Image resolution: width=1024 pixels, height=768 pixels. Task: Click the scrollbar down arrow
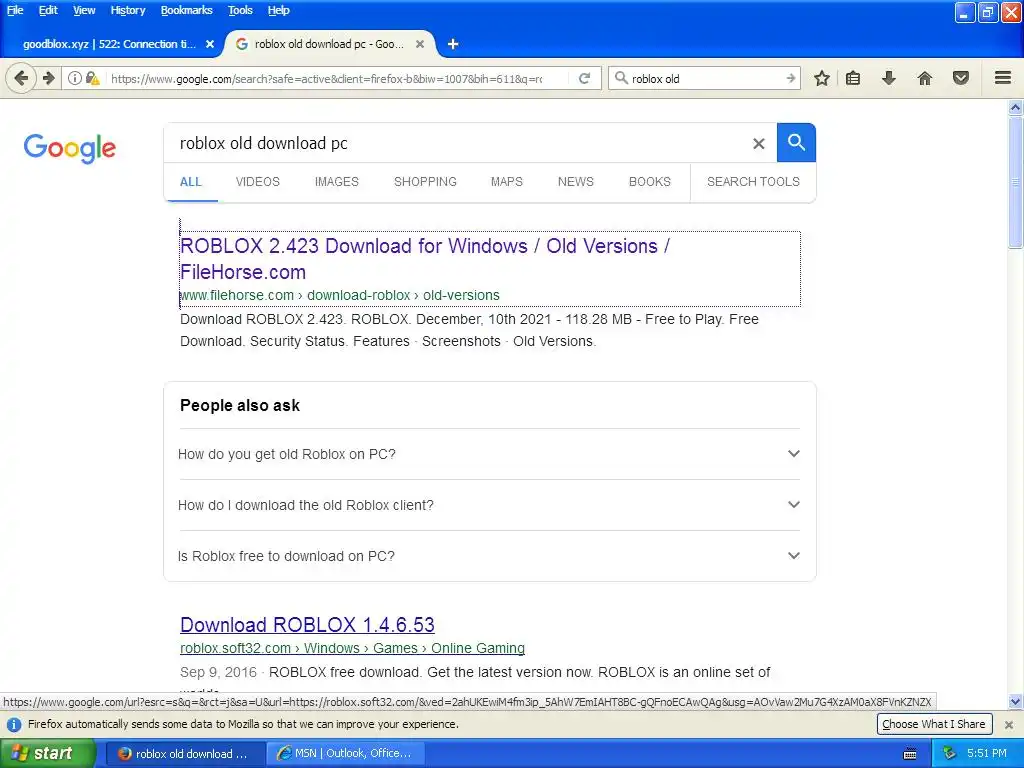coord(1016,702)
